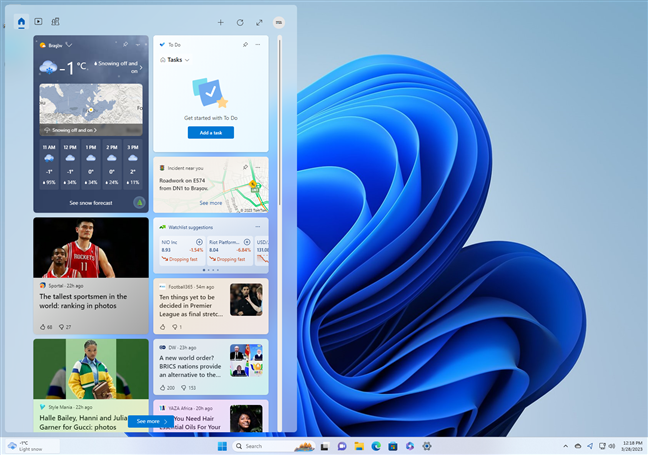
Task: Like the BRICS nations article
Action: click(x=162, y=388)
